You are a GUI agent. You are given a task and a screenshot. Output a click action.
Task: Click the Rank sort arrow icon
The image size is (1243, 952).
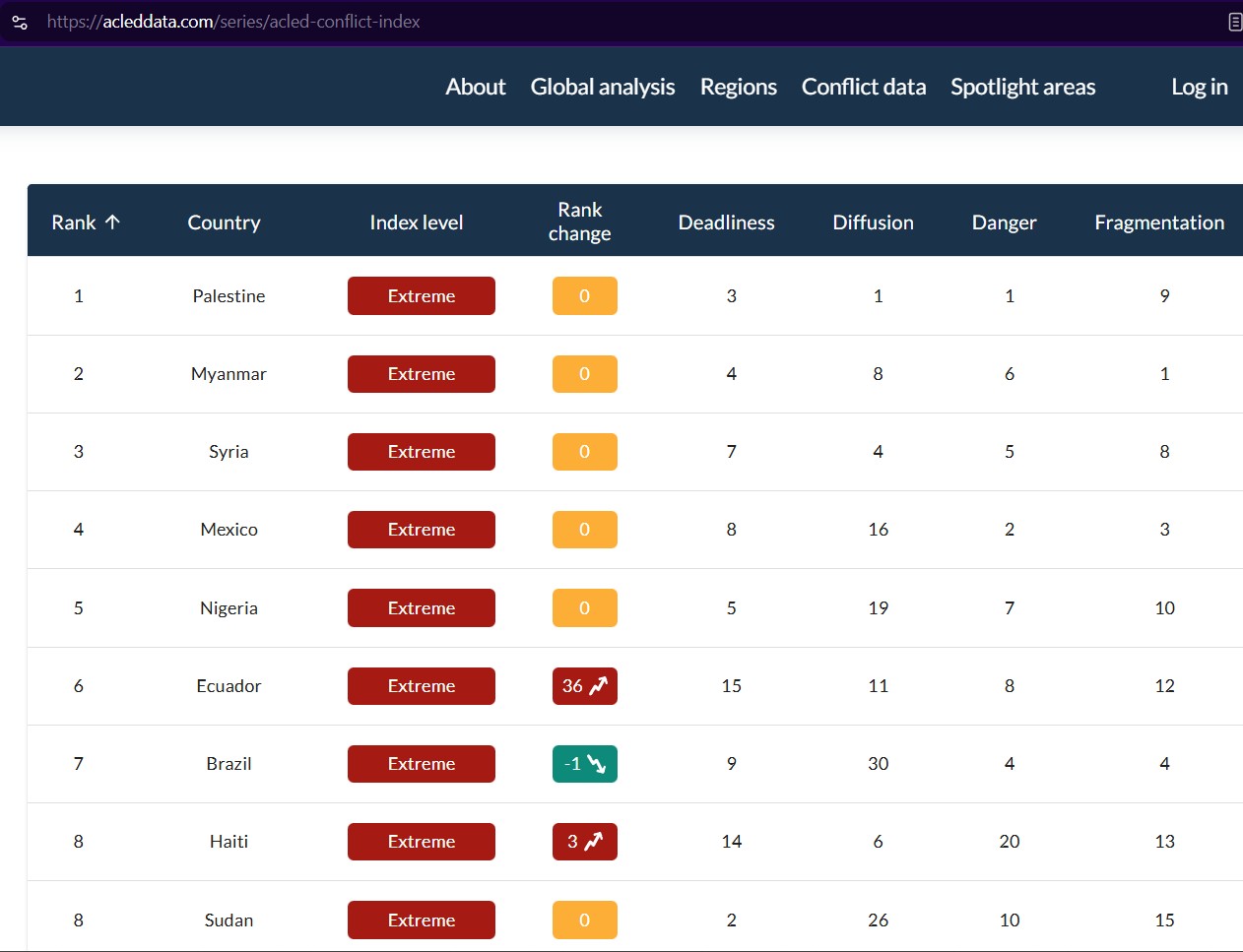click(112, 222)
